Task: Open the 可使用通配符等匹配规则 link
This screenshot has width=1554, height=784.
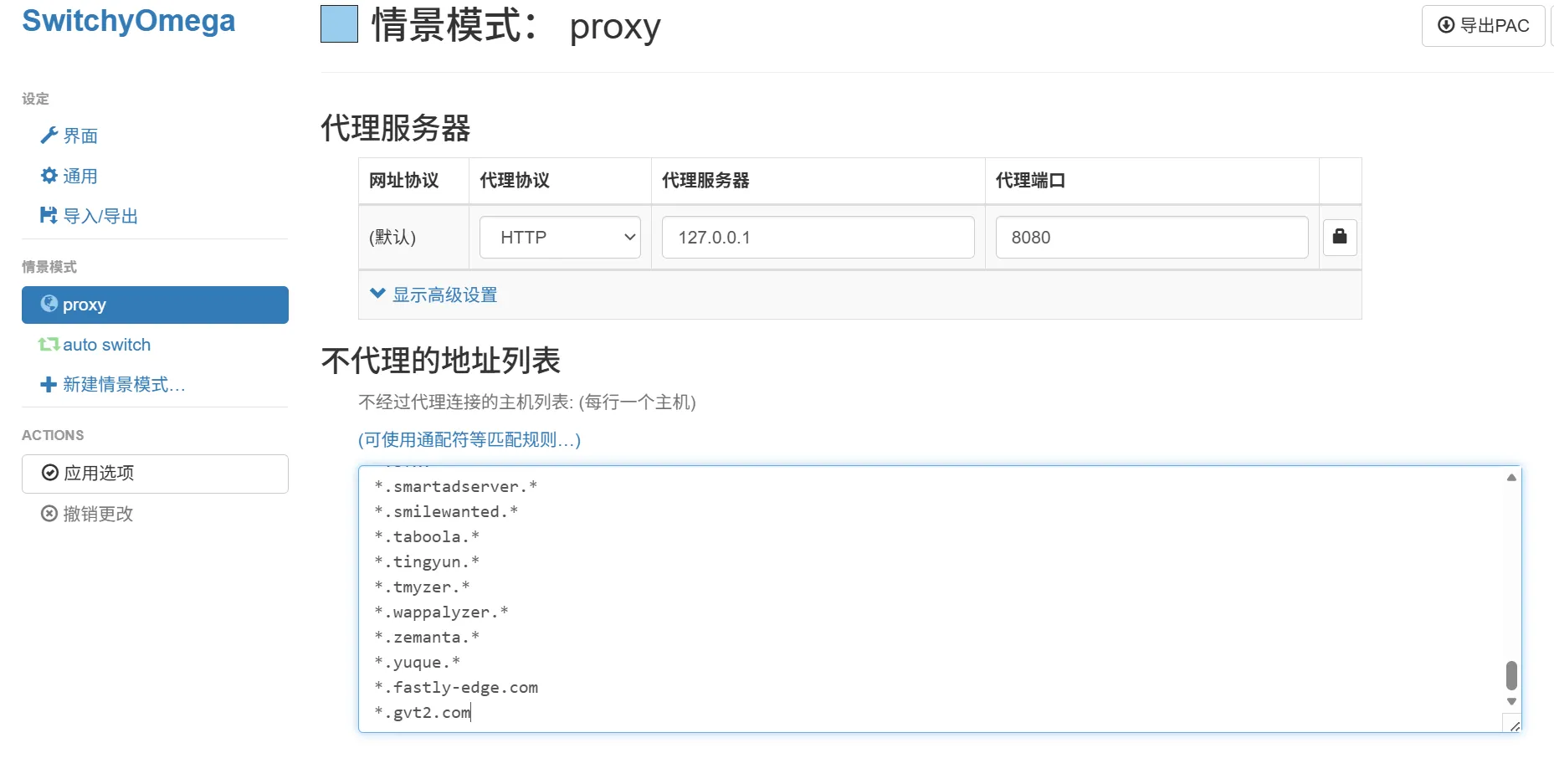Action: click(x=468, y=439)
